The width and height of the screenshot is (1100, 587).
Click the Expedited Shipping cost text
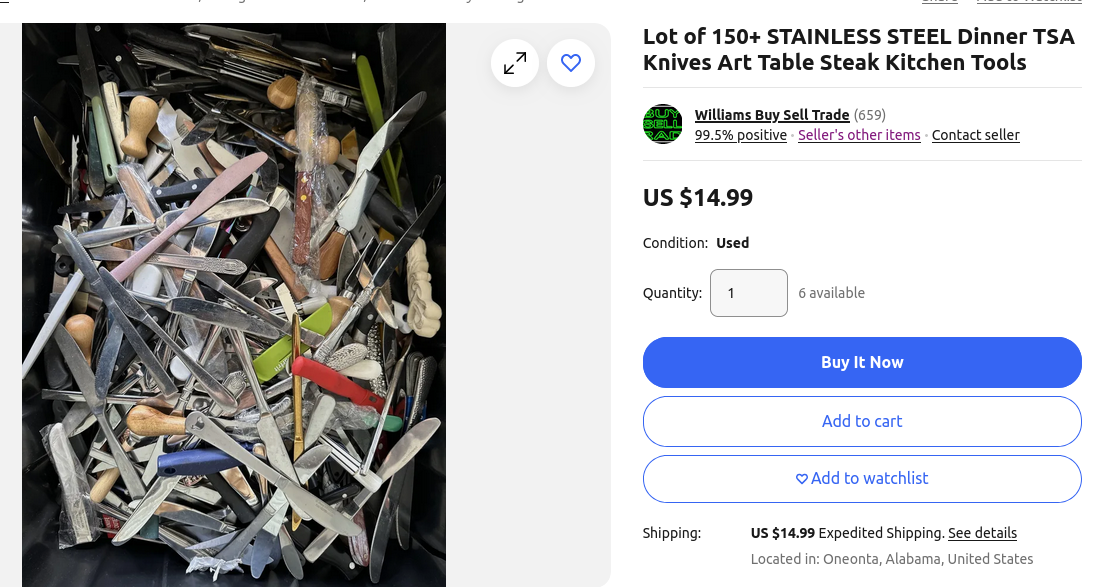pyautogui.click(x=847, y=533)
